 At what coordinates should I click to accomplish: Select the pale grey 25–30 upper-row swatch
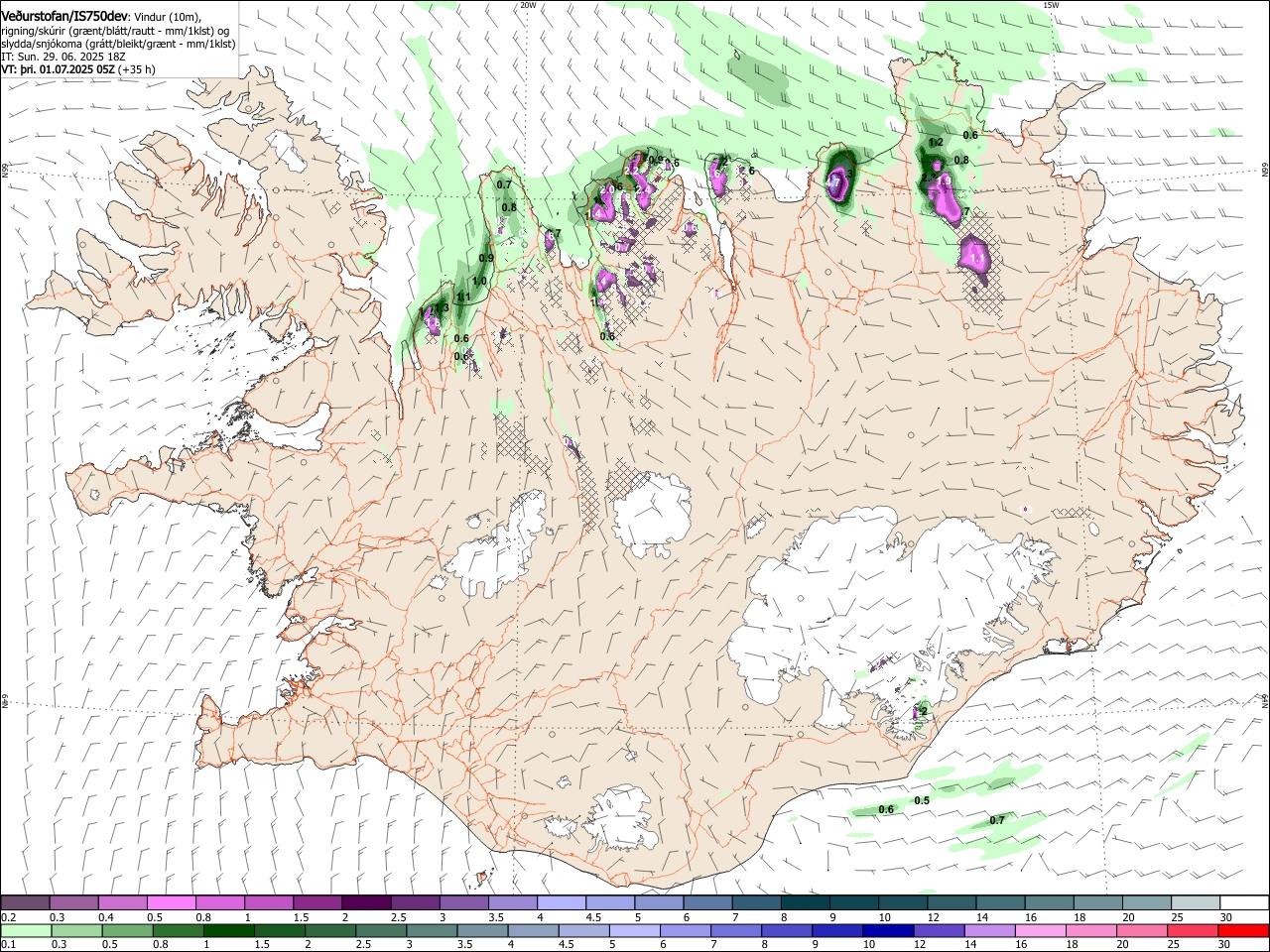click(1195, 903)
